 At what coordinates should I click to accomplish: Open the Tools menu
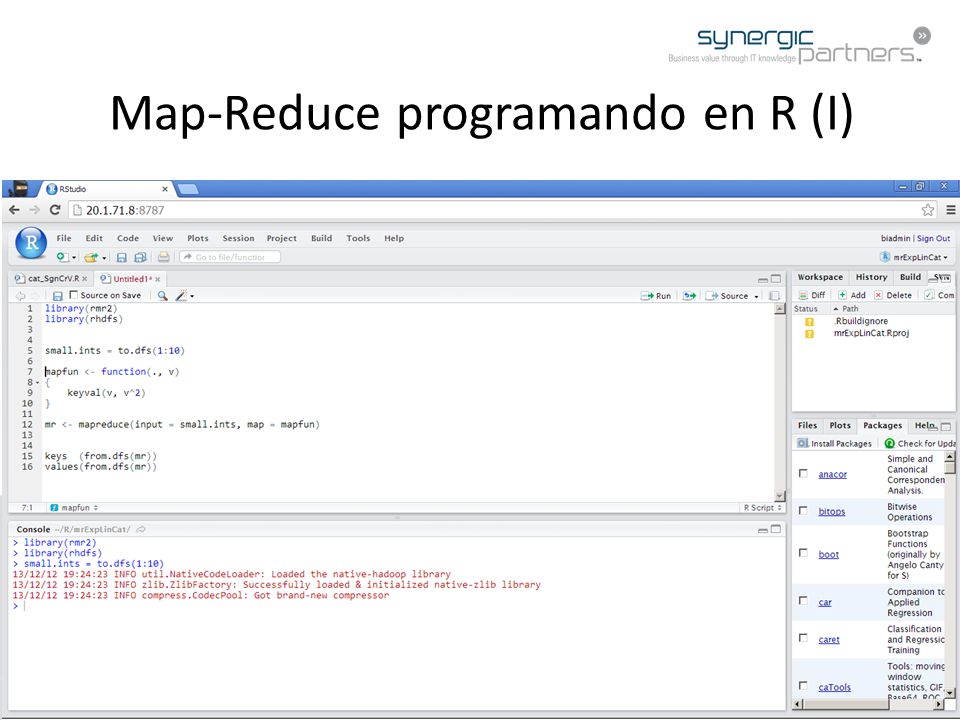(358, 238)
